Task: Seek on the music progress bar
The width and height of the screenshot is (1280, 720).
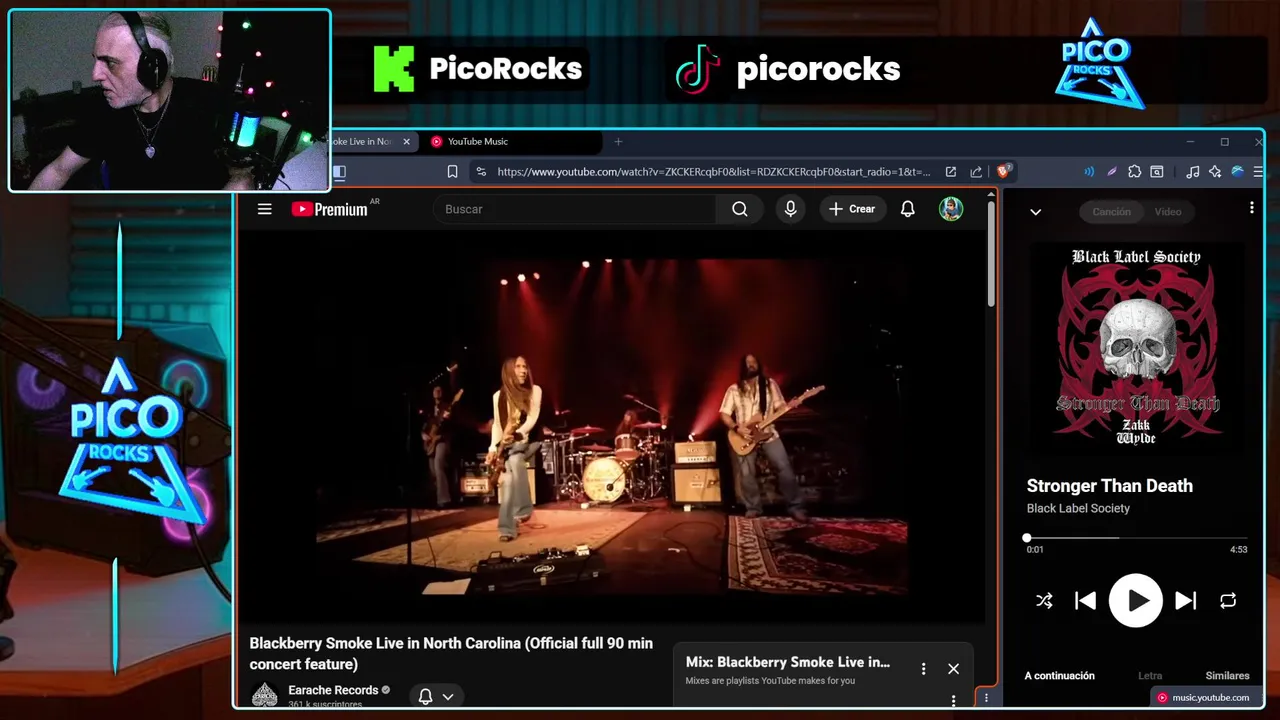Action: (x=1136, y=538)
